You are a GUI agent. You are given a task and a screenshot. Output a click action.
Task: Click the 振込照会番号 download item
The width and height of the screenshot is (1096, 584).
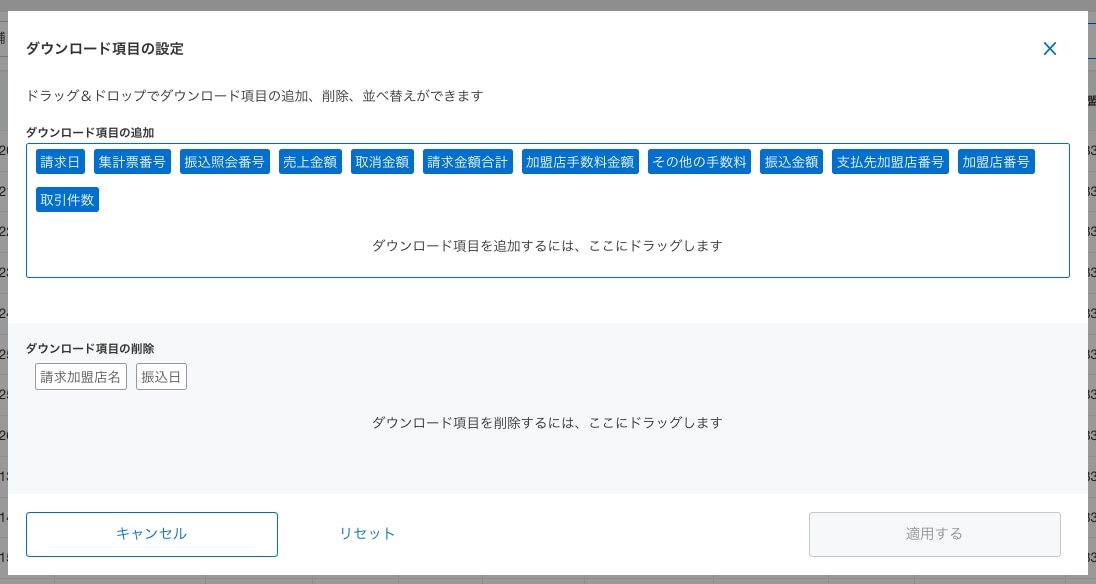225,161
